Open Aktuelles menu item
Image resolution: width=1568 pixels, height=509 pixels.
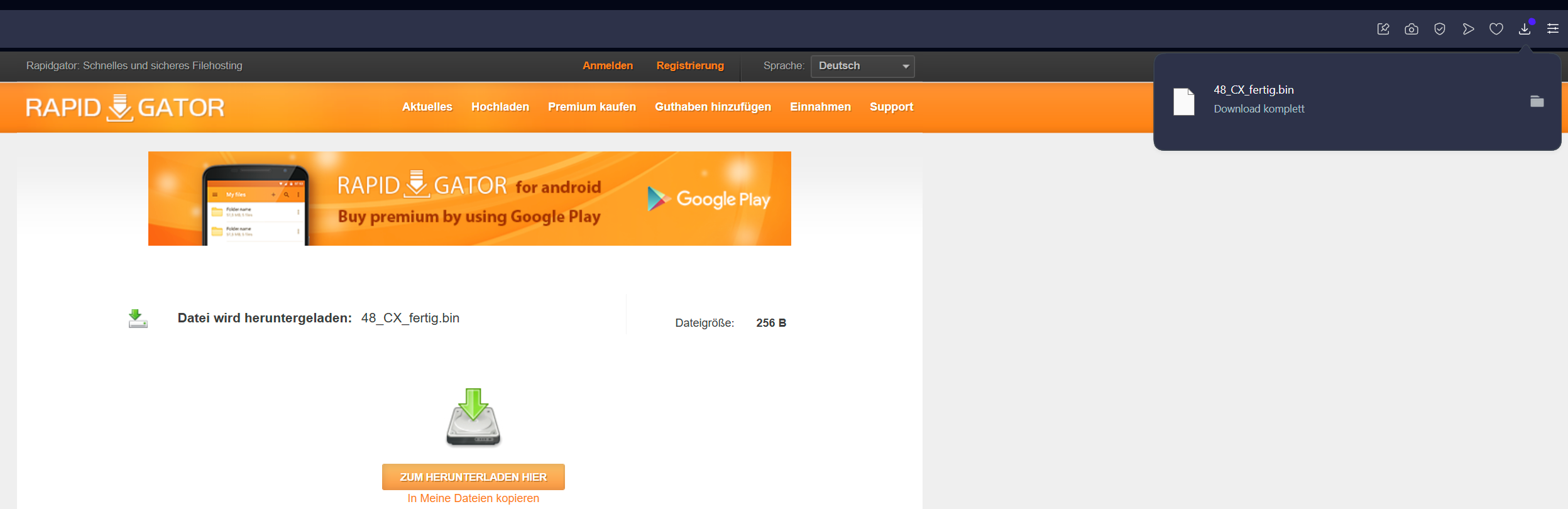click(x=427, y=107)
